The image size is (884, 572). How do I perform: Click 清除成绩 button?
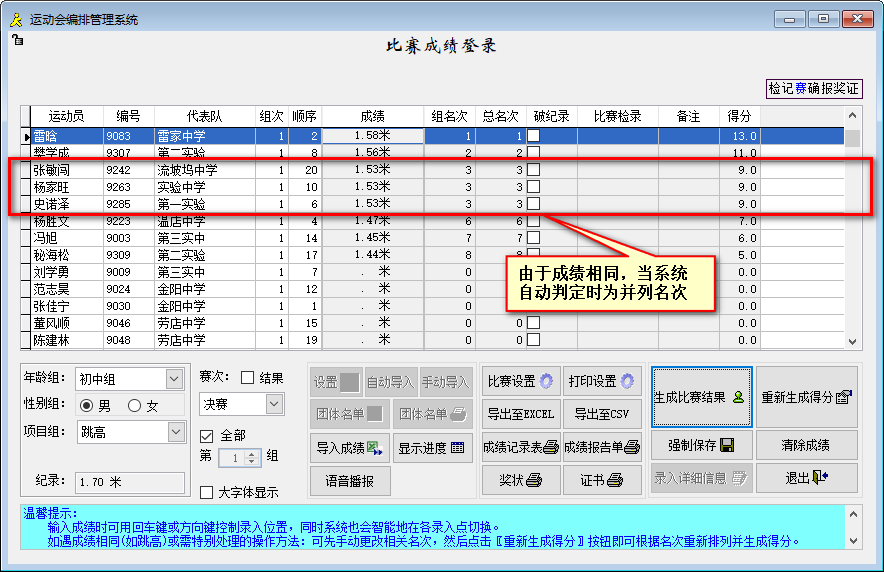(807, 445)
